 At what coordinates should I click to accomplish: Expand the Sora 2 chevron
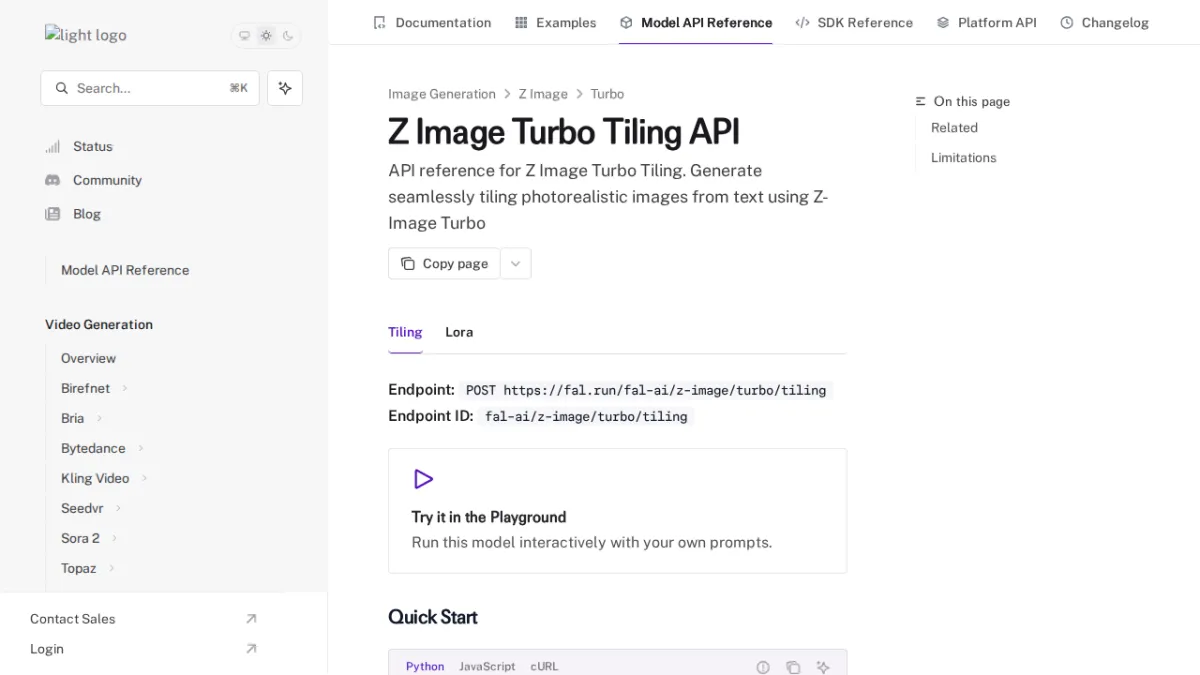[114, 538]
